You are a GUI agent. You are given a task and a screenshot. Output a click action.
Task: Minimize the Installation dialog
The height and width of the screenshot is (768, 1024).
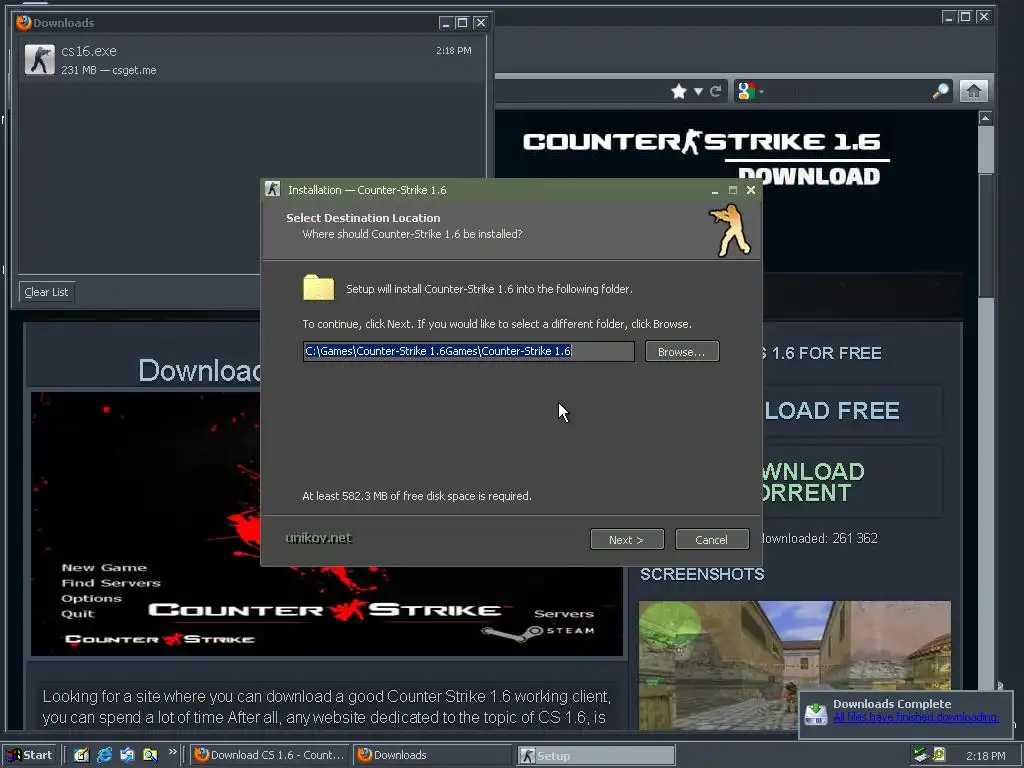coord(715,190)
